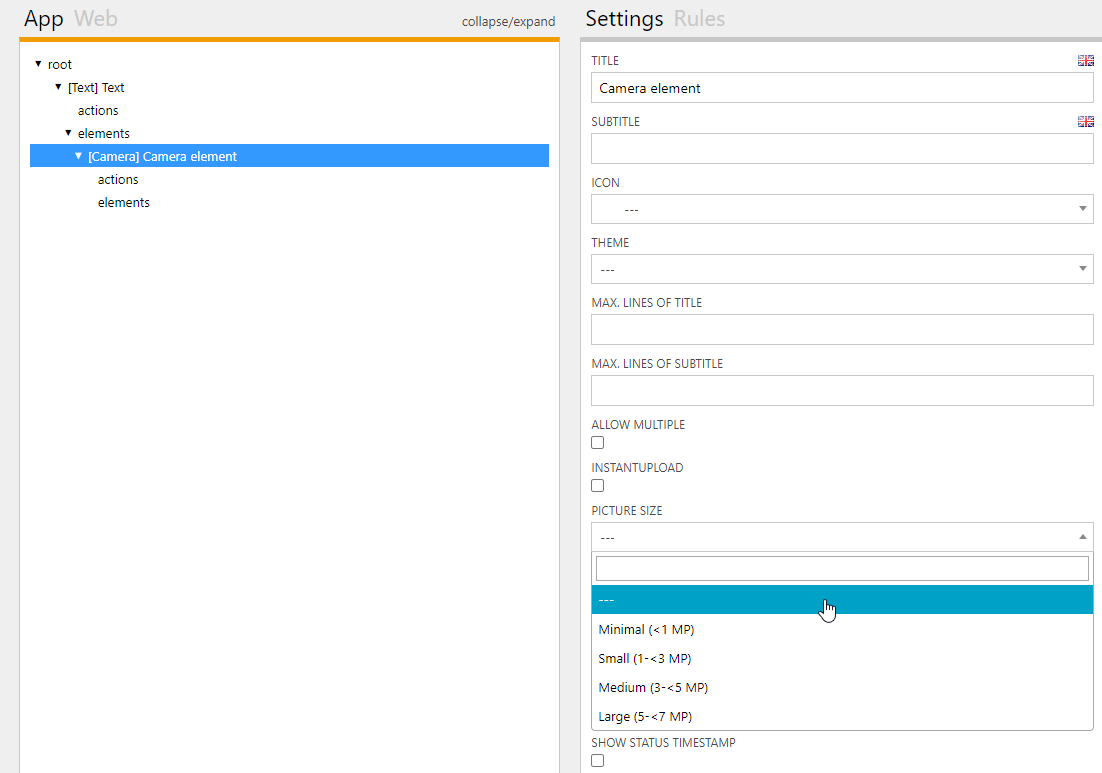Pick Minimal (<1 MP) picture size

[x=646, y=630]
